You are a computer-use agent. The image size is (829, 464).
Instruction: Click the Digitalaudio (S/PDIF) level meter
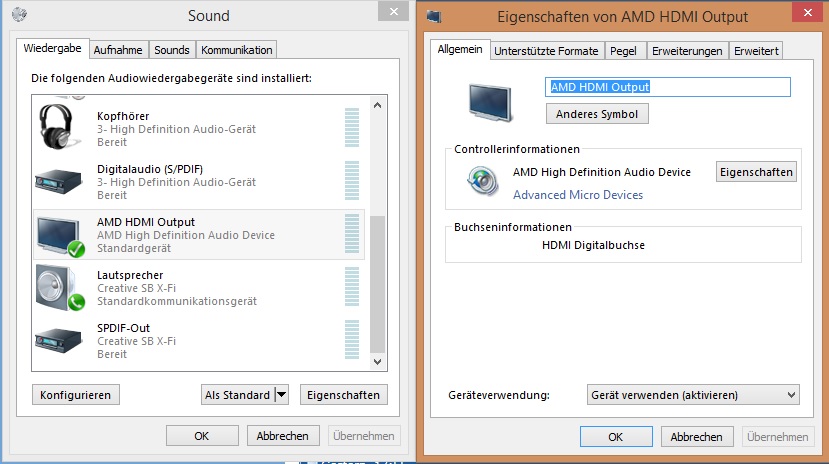click(x=352, y=180)
